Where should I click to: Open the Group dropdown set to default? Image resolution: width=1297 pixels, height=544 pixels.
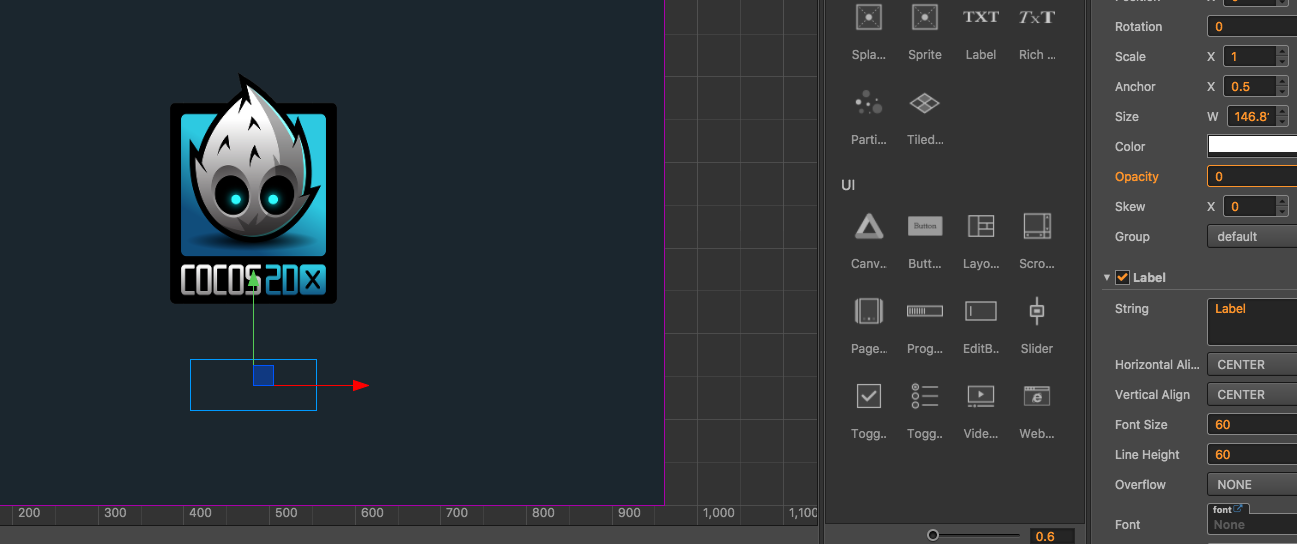coord(1252,237)
